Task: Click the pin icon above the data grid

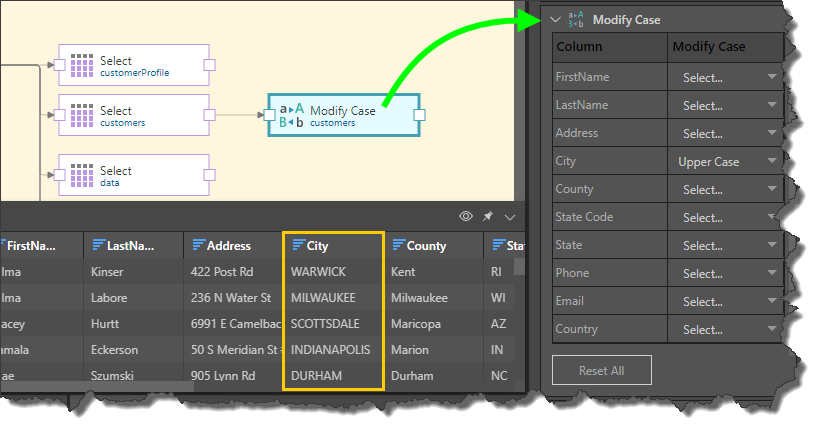Action: coord(488,216)
